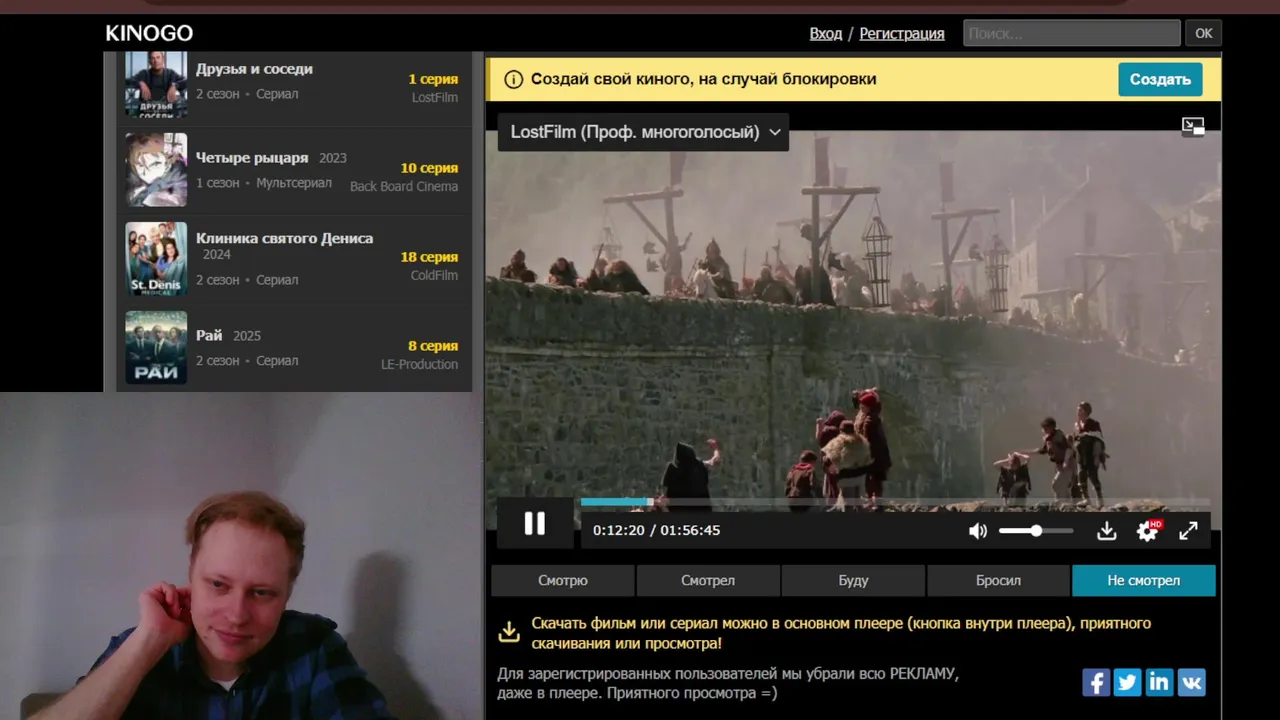The height and width of the screenshot is (720, 1280).
Task: Open HD quality settings gear
Action: coord(1148,531)
